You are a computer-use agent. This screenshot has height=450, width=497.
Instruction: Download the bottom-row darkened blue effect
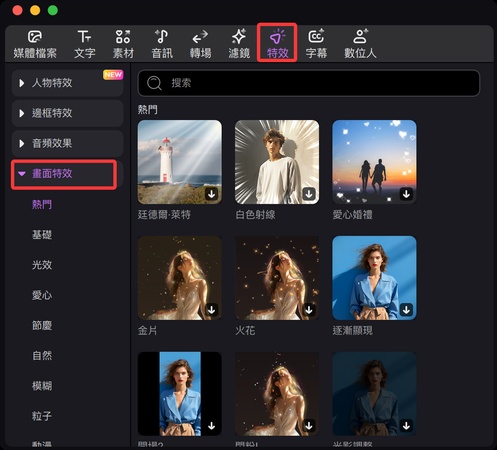406,426
